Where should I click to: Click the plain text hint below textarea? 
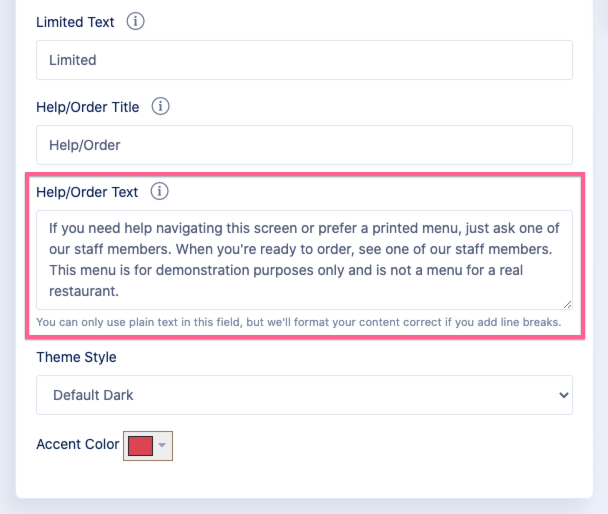click(298, 323)
